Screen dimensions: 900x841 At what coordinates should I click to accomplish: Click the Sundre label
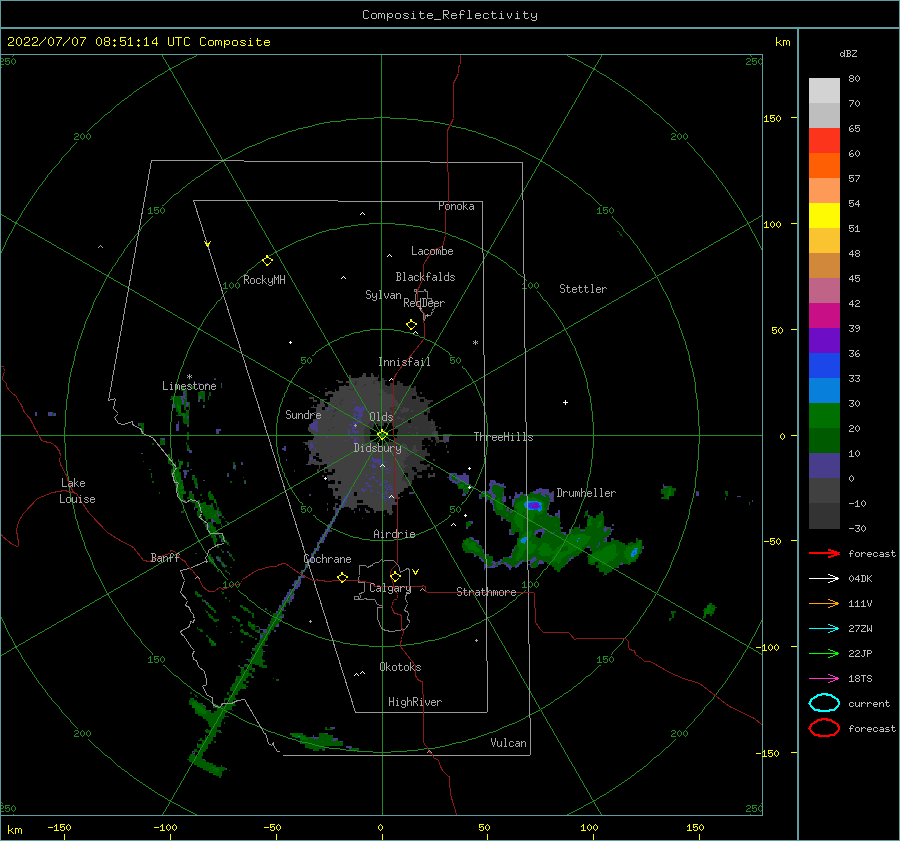tap(303, 414)
